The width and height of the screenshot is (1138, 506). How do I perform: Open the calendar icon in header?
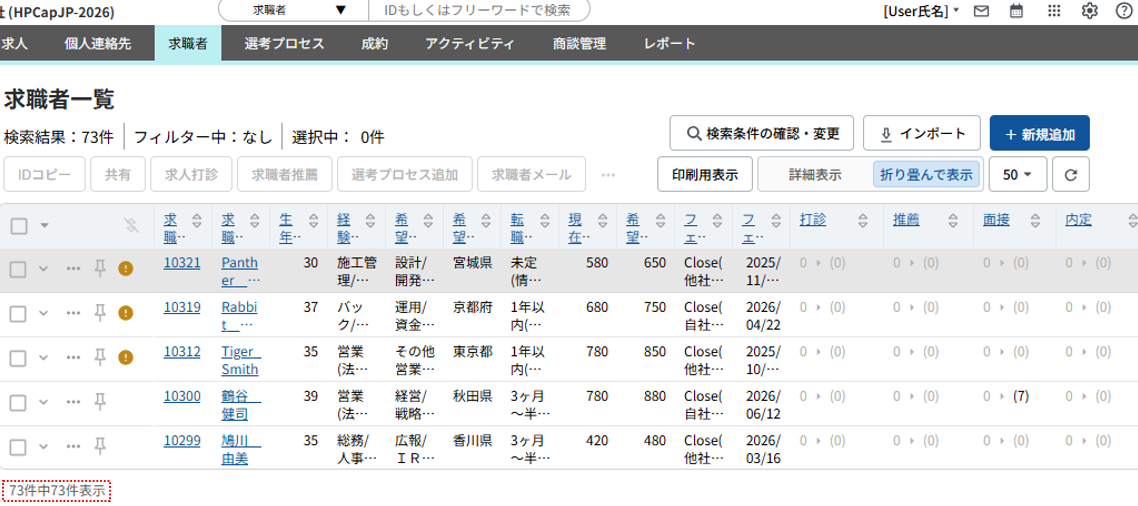coord(1017,11)
